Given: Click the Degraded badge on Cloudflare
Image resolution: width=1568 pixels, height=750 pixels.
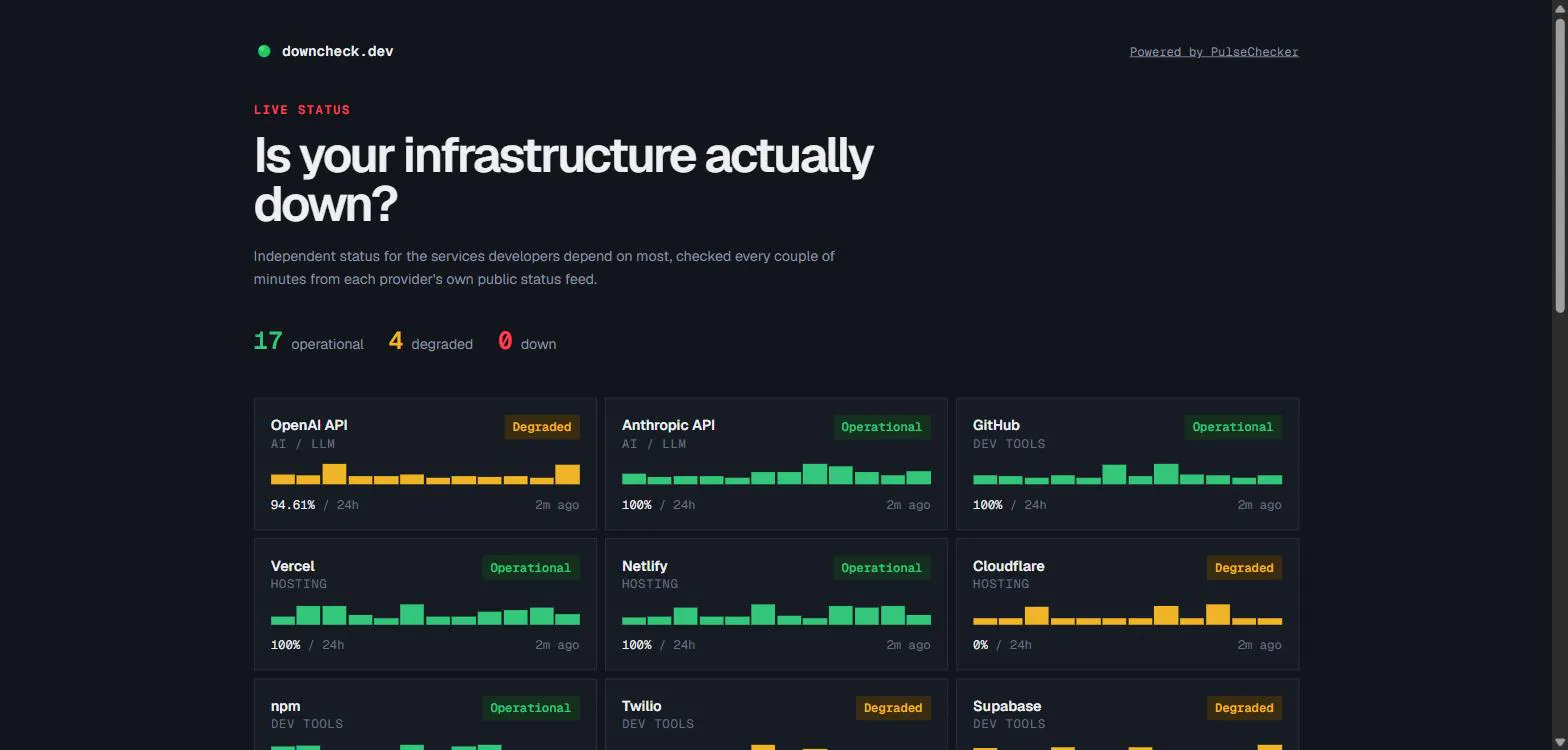Looking at the screenshot, I should (1244, 568).
